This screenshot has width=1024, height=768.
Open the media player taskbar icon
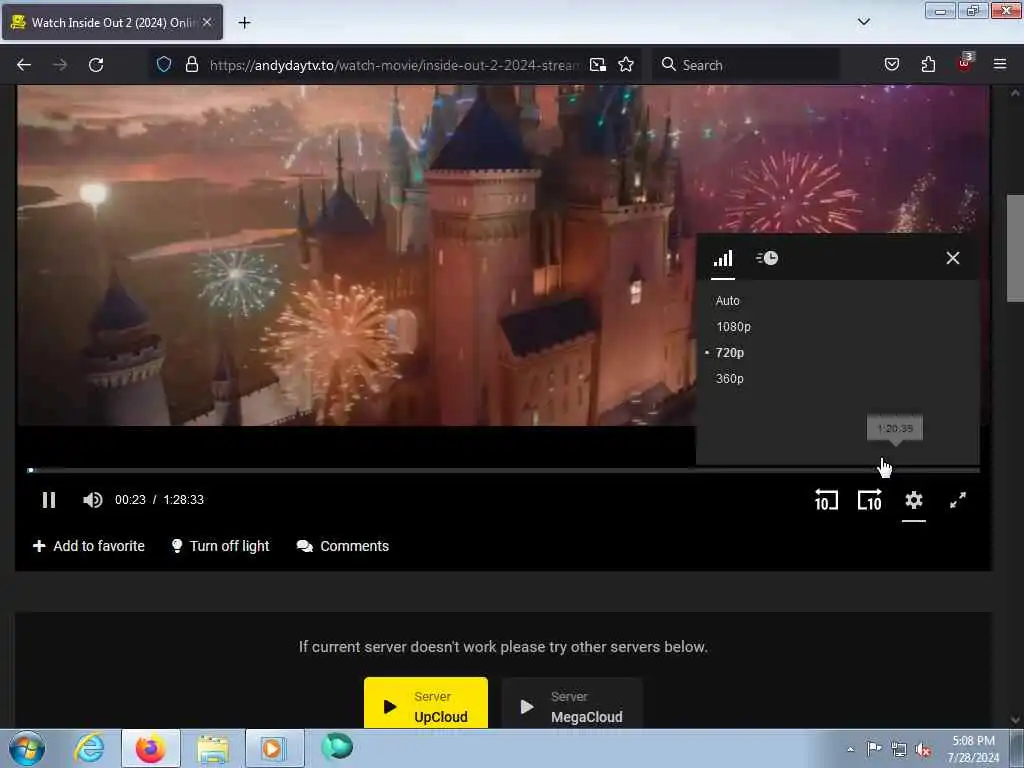click(x=274, y=748)
